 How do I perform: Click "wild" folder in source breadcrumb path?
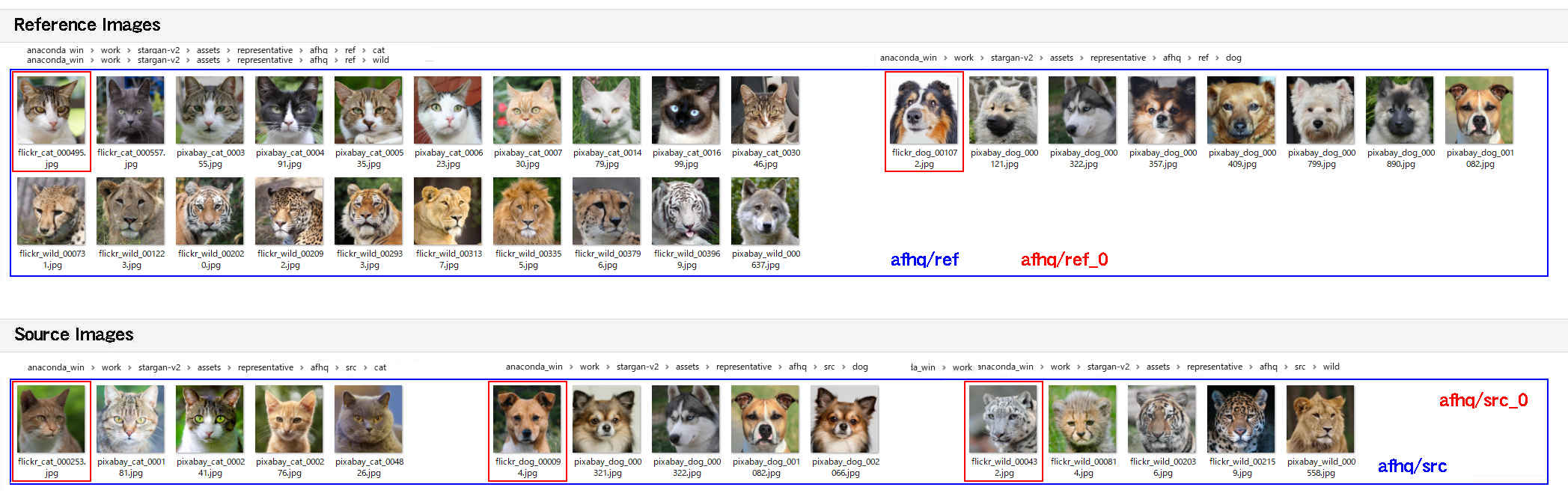(x=1331, y=367)
